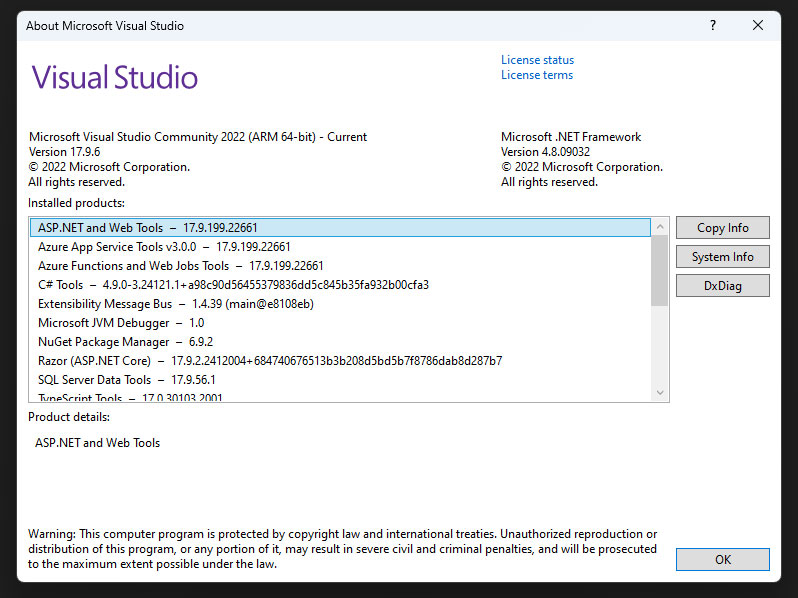Launch DxDiag from the button

(723, 286)
